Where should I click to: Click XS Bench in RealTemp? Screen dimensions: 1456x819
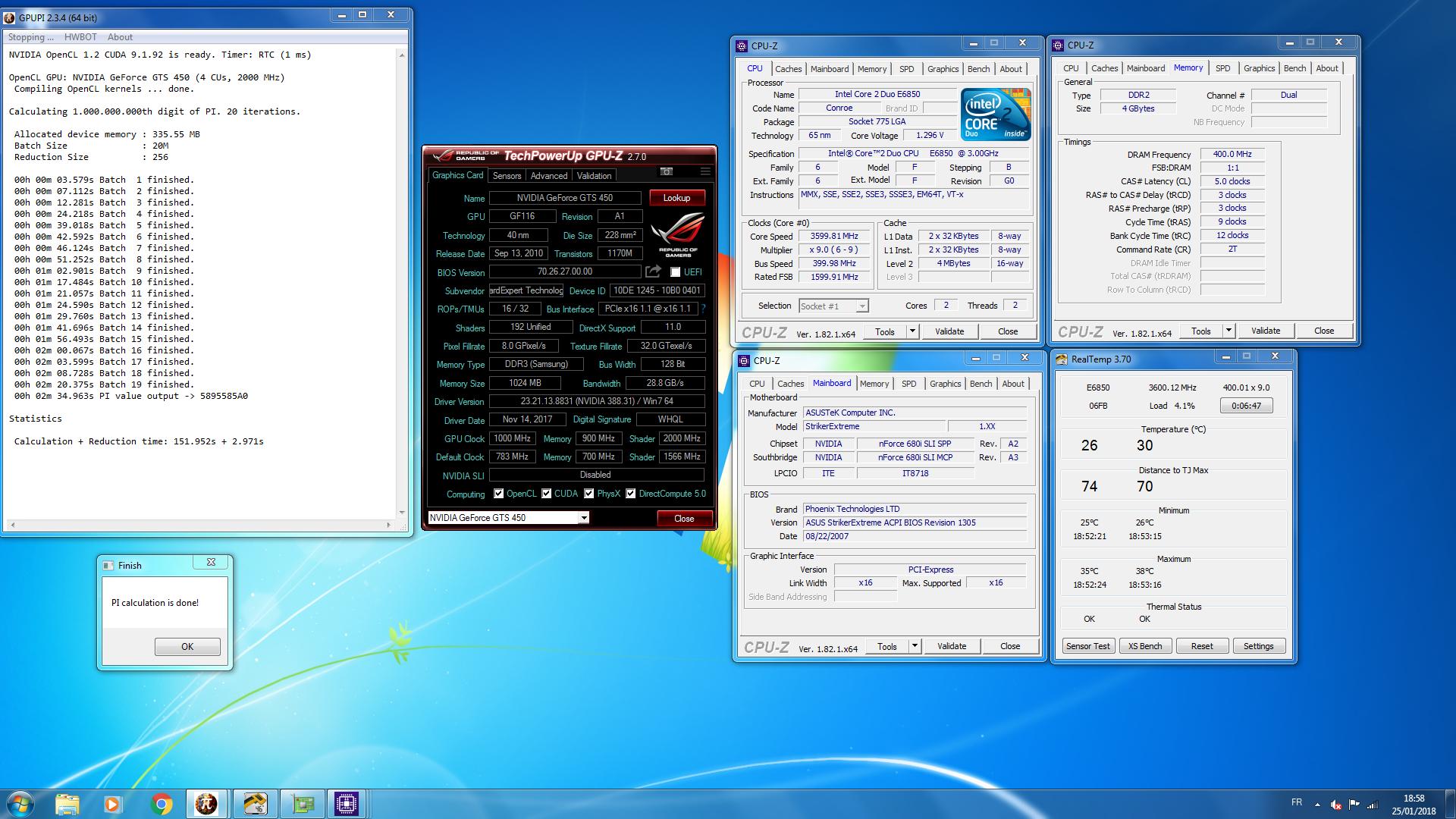[x=1144, y=646]
